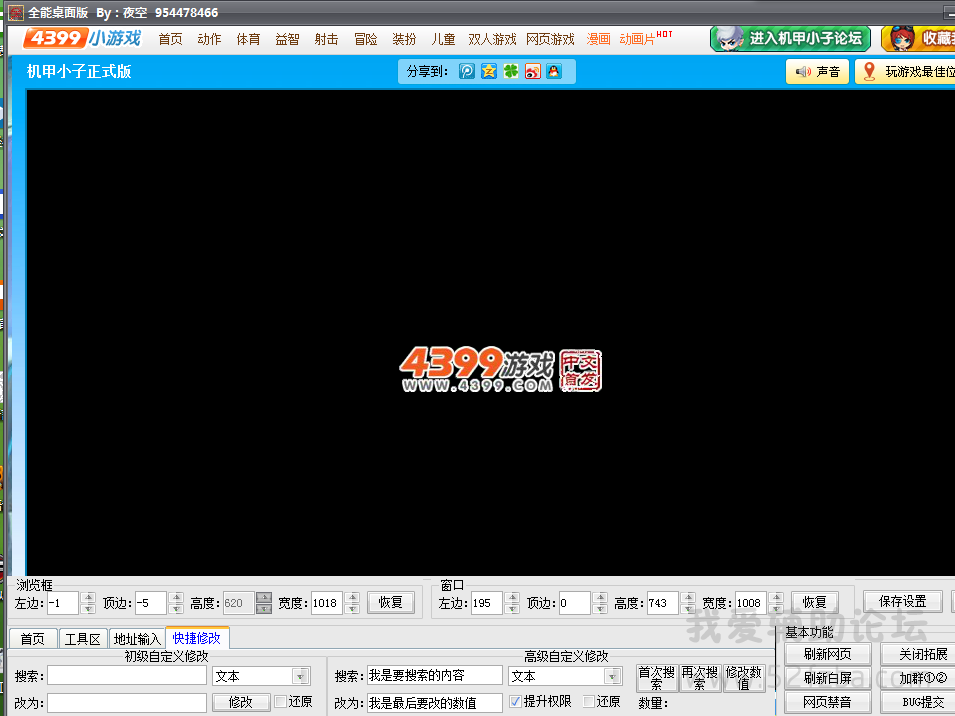
Task: Select the 快捷修改 tab
Action: pos(197,637)
